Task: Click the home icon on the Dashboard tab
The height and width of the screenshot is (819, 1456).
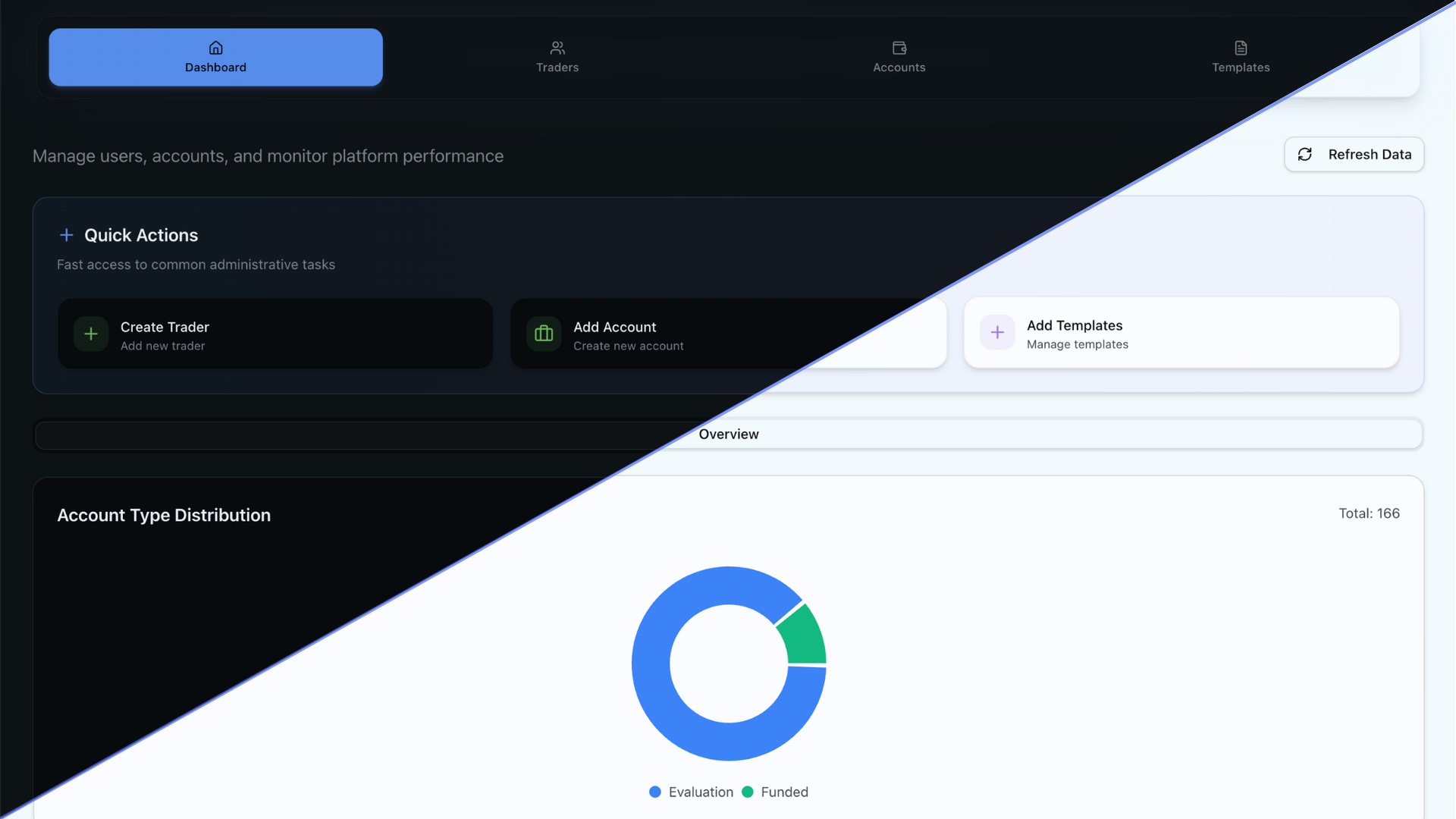Action: click(215, 48)
